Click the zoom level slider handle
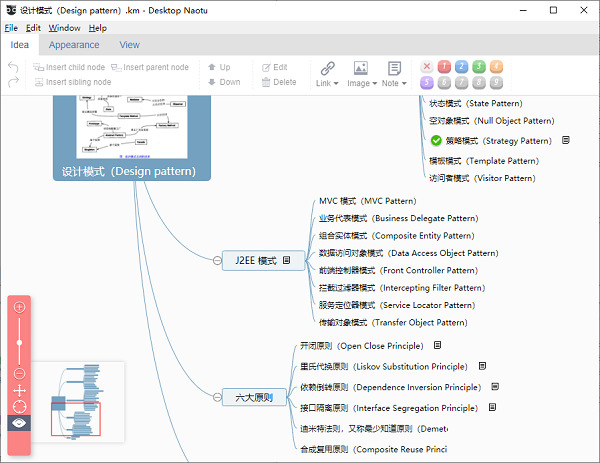 click(20, 342)
